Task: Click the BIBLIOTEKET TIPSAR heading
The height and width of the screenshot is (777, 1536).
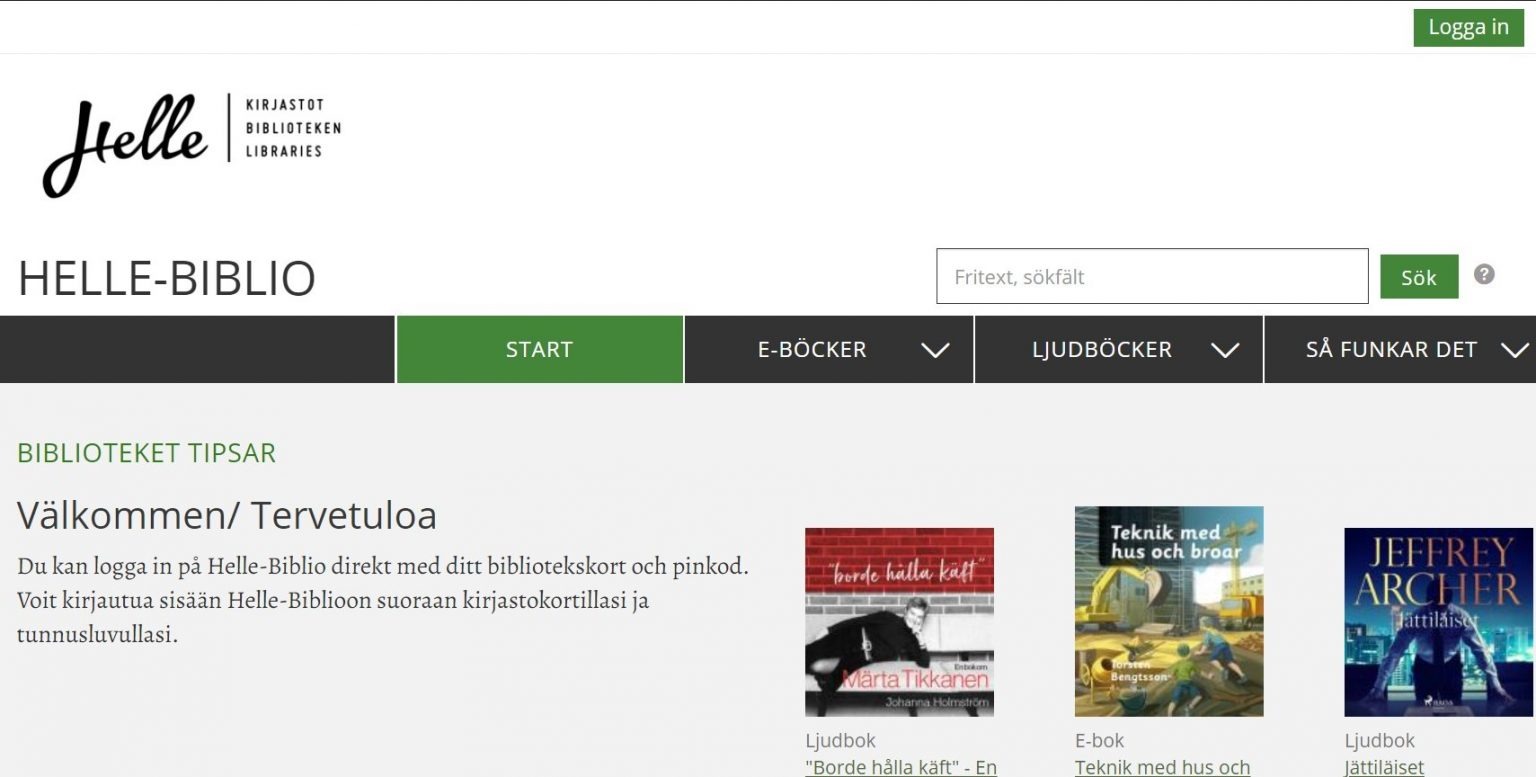Action: [x=146, y=453]
